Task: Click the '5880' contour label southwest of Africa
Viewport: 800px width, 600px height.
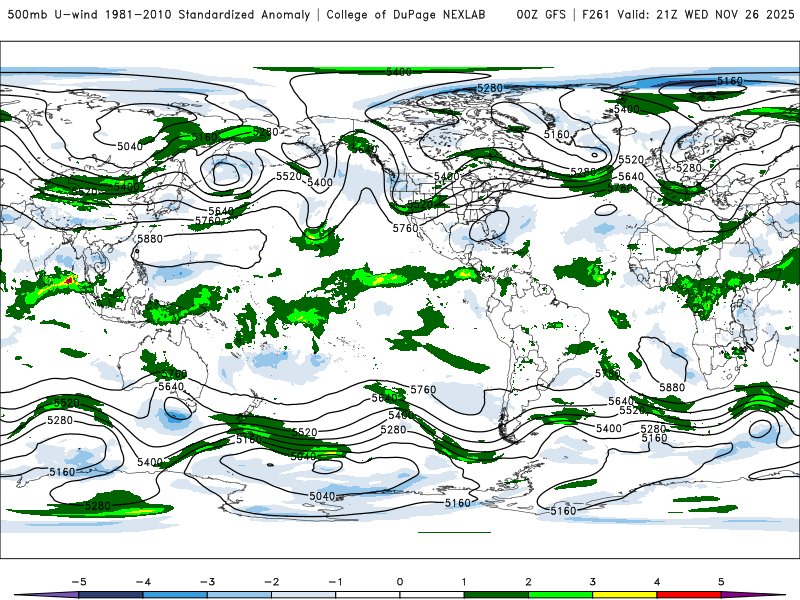Action: click(672, 388)
